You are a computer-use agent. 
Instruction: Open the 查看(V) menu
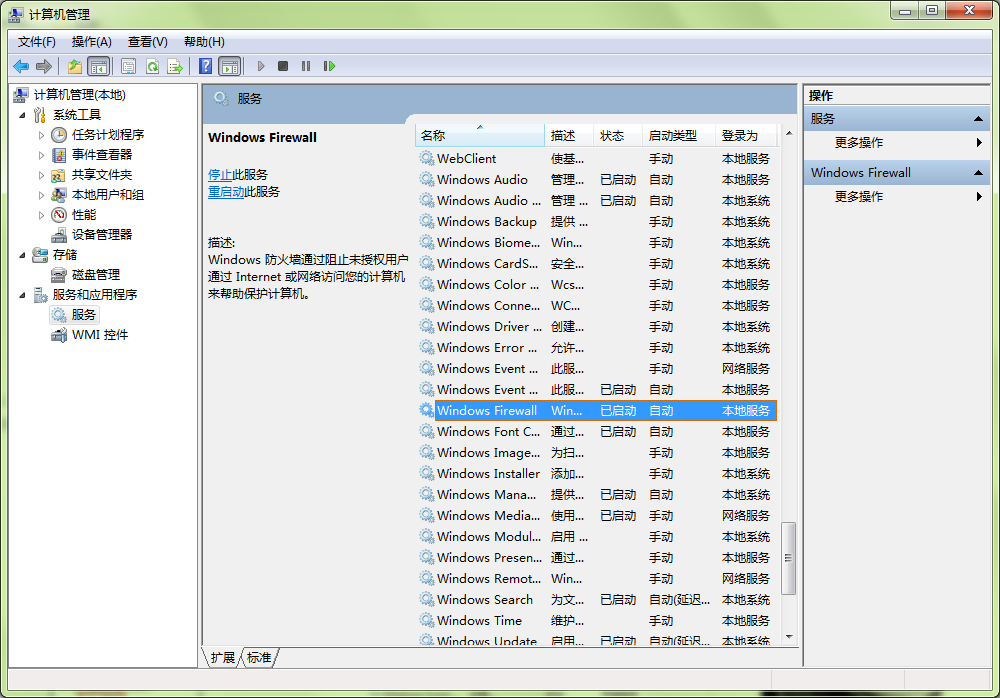[x=148, y=42]
